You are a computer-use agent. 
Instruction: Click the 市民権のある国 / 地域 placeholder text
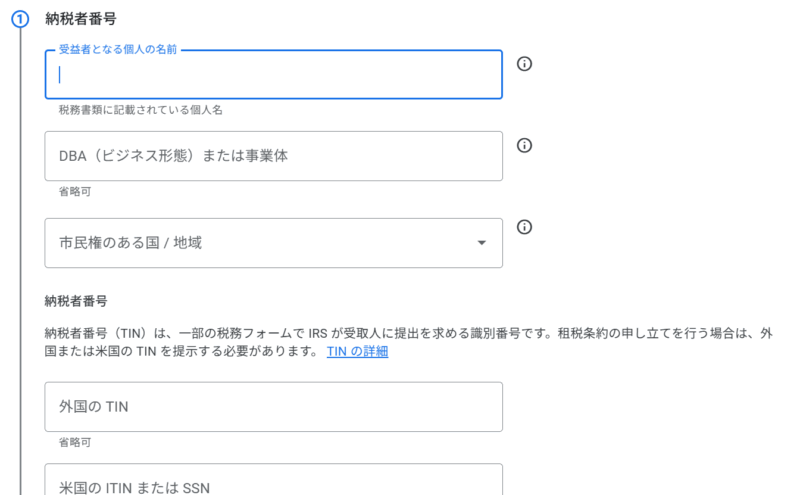point(130,243)
